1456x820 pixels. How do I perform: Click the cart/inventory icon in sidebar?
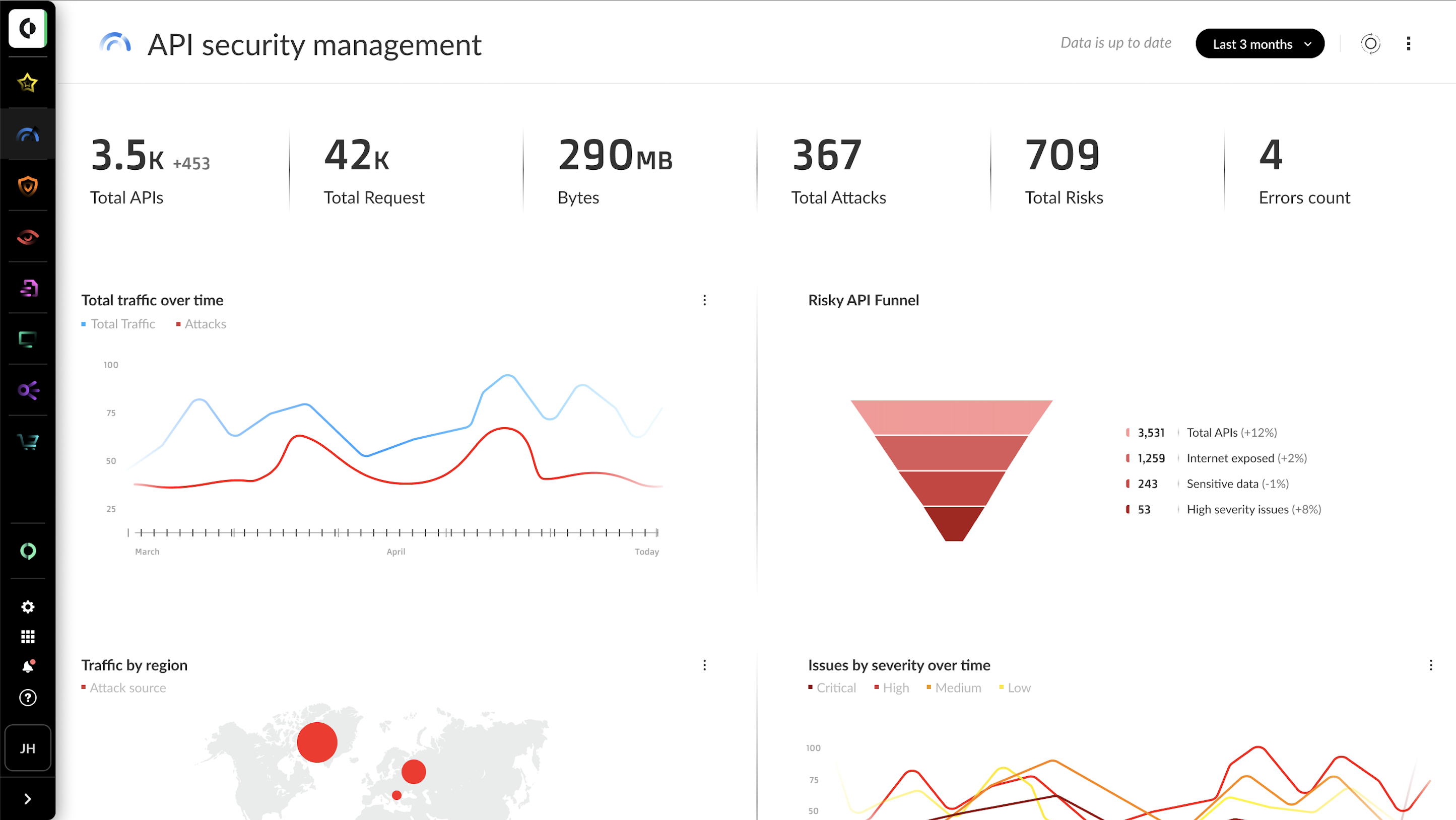pyautogui.click(x=28, y=442)
